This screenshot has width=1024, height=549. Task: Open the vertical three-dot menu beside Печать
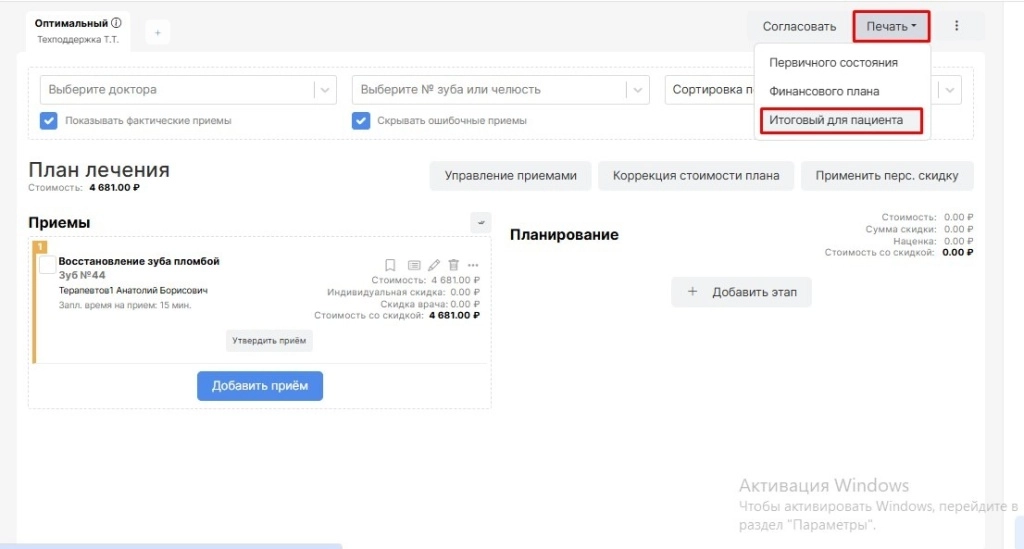click(957, 26)
